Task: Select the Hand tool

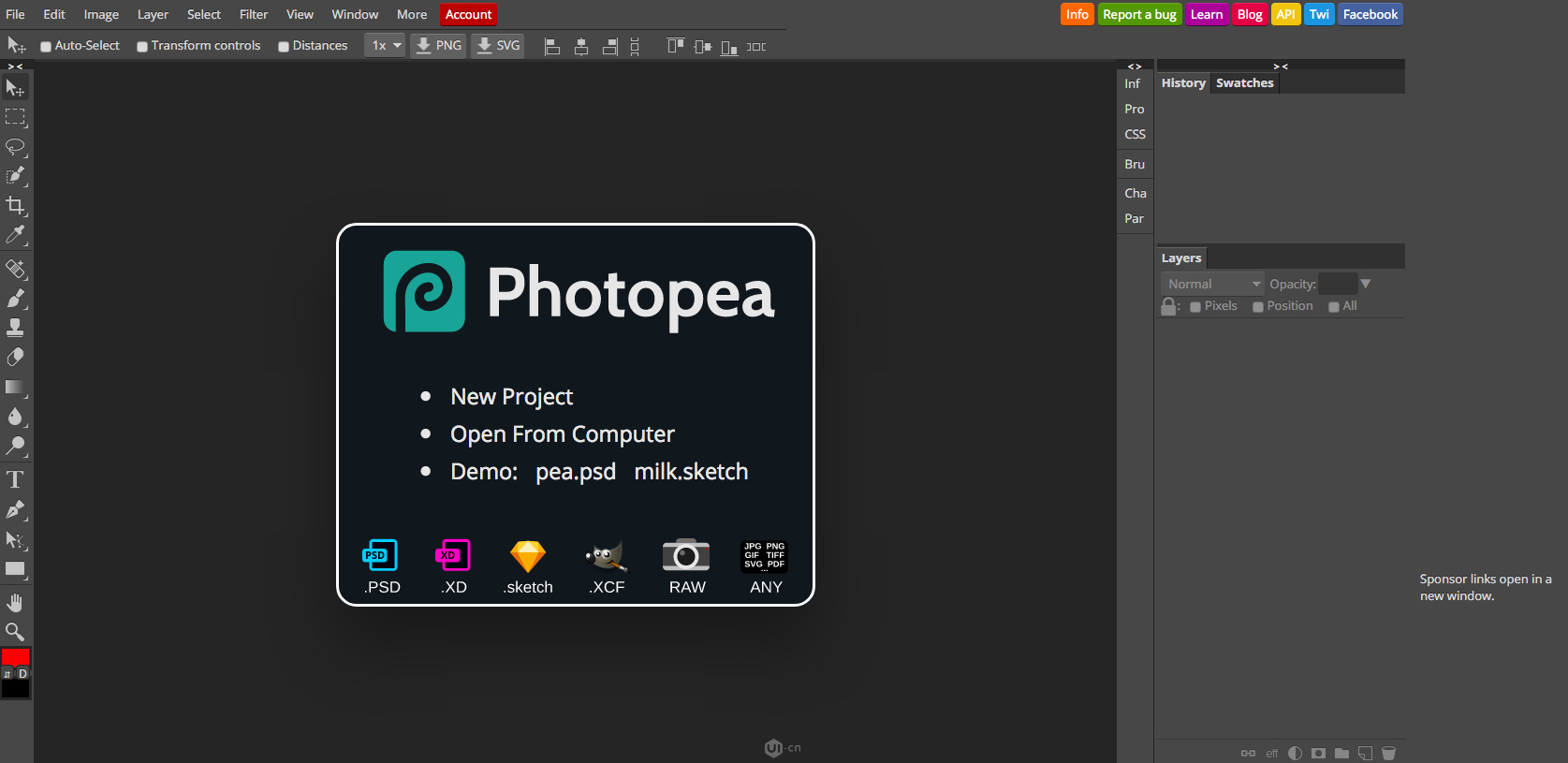Action: (15, 602)
